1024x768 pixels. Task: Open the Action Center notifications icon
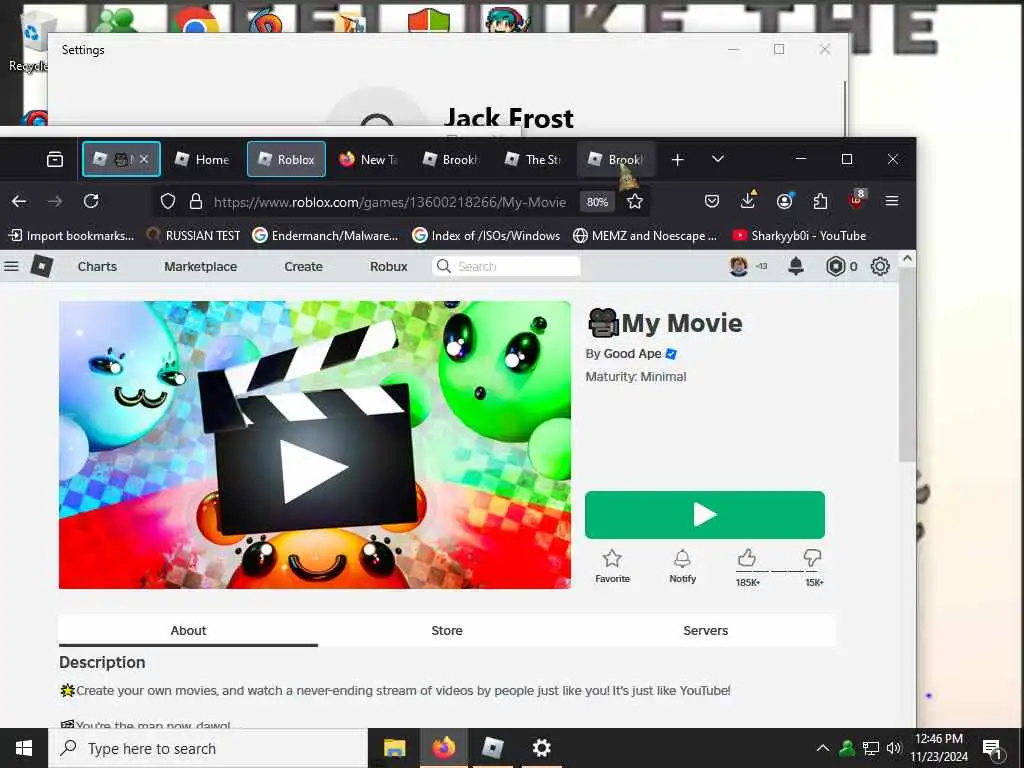[x=993, y=748]
